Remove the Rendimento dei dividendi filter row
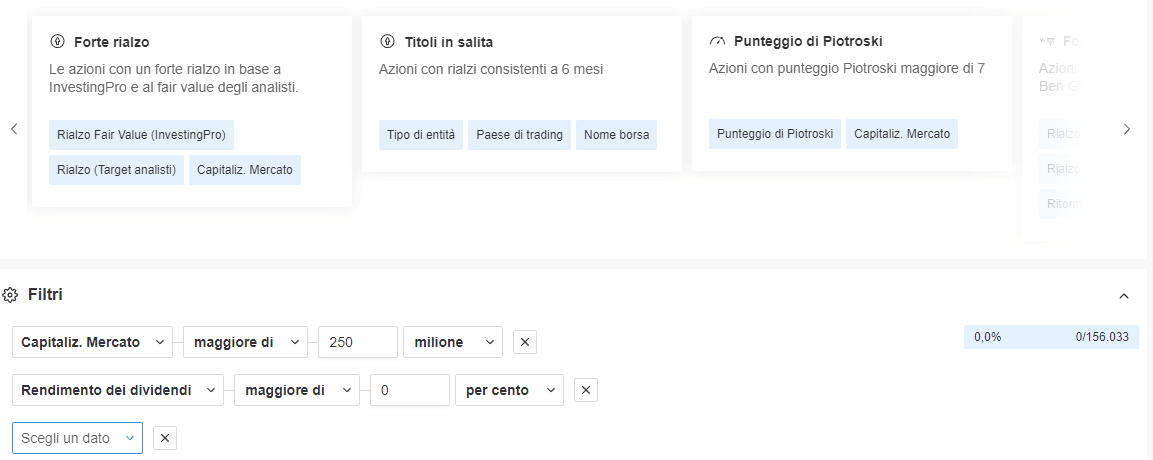The height and width of the screenshot is (460, 1153). [586, 390]
